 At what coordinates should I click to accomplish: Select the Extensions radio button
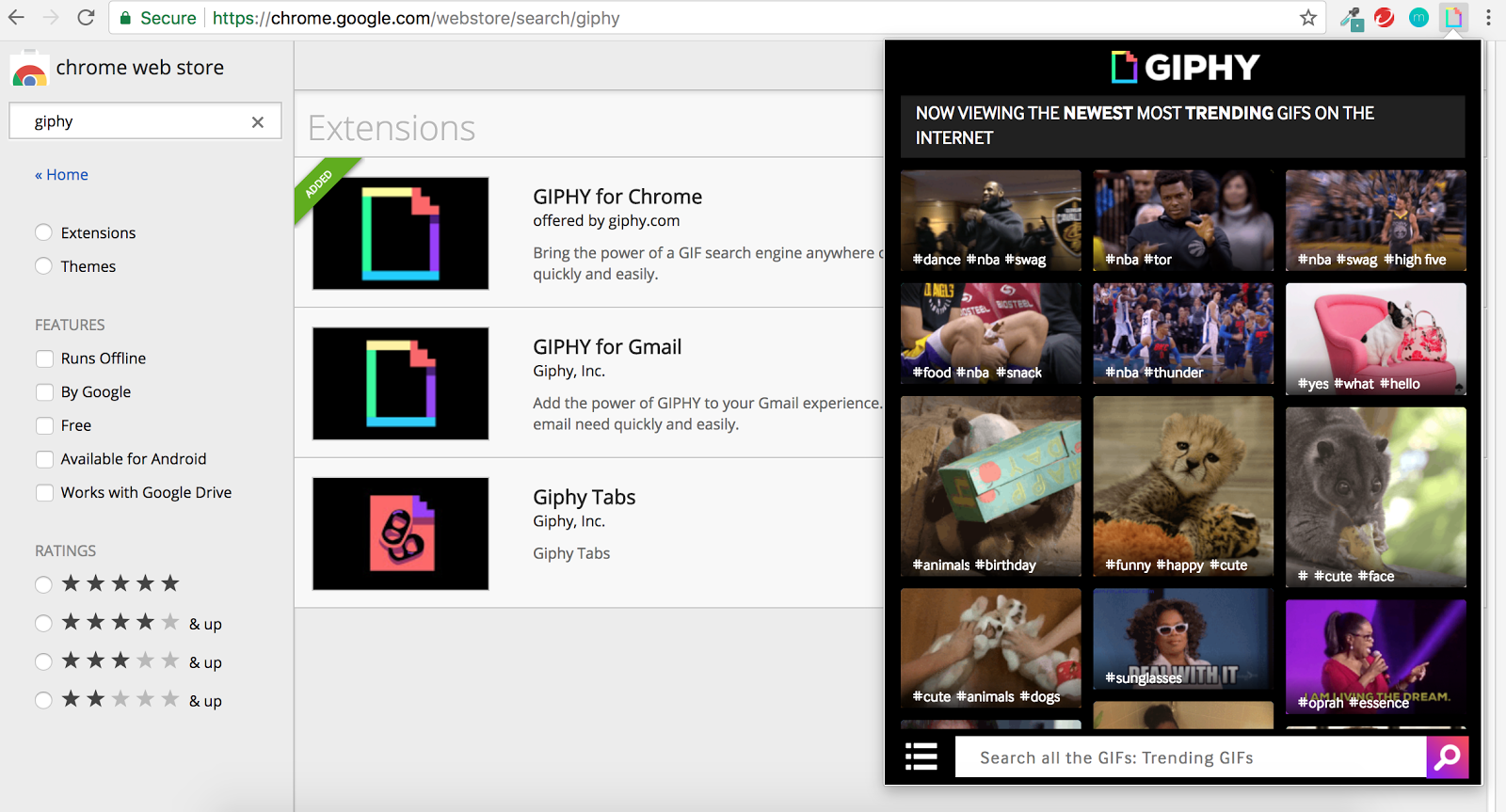click(x=43, y=232)
